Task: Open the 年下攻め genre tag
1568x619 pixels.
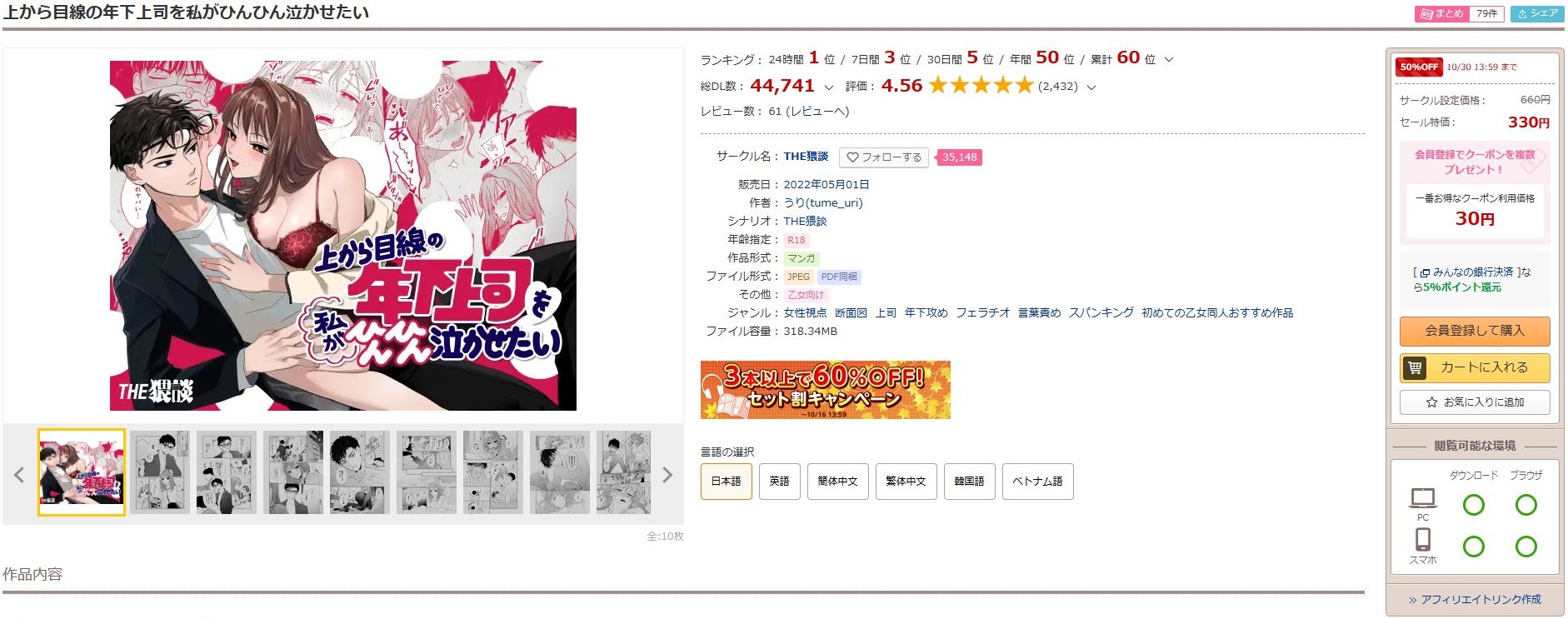Action: click(x=926, y=312)
